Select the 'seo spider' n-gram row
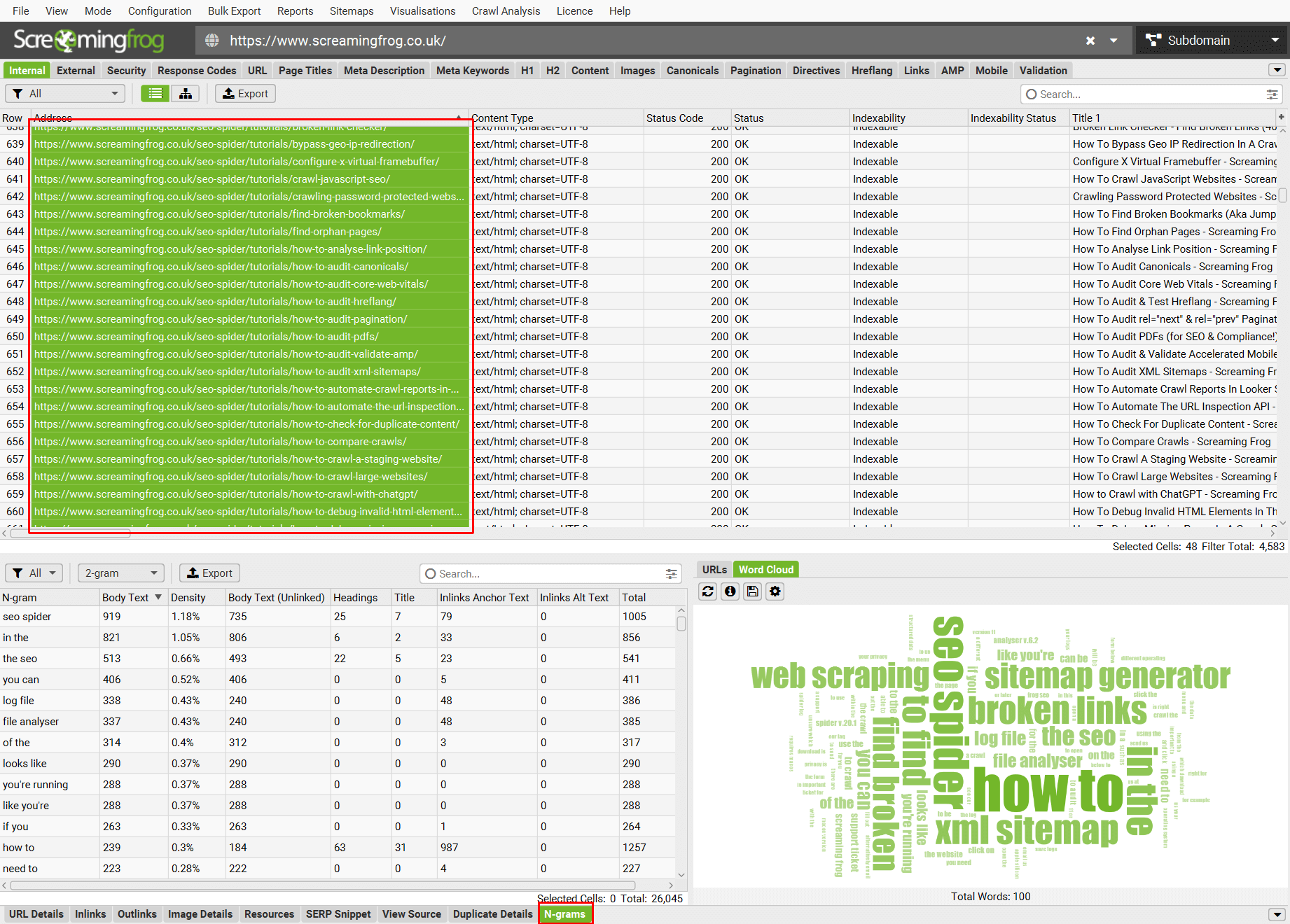This screenshot has height=924, width=1290. point(338,617)
